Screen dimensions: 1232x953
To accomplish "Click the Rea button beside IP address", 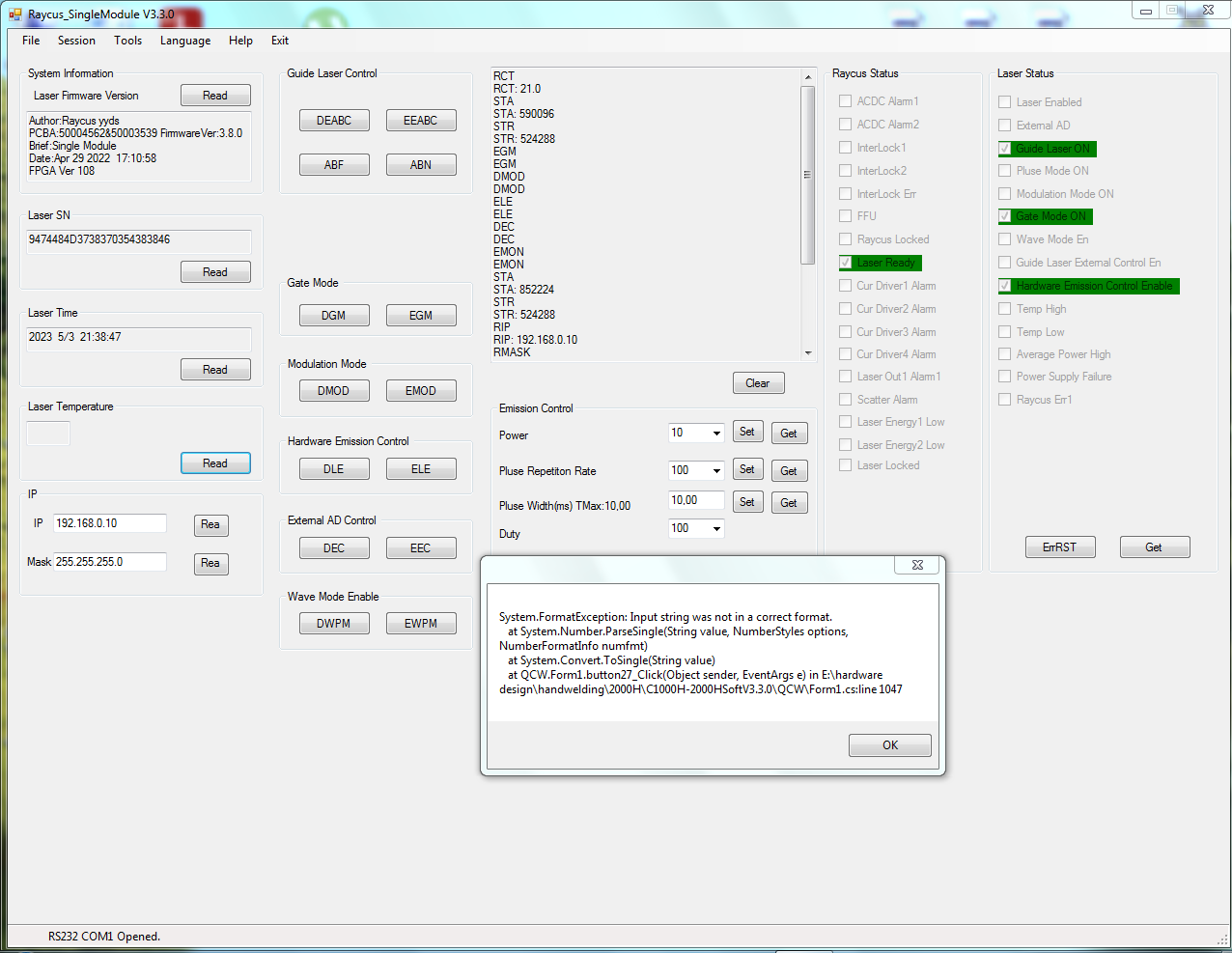I will [x=210, y=524].
